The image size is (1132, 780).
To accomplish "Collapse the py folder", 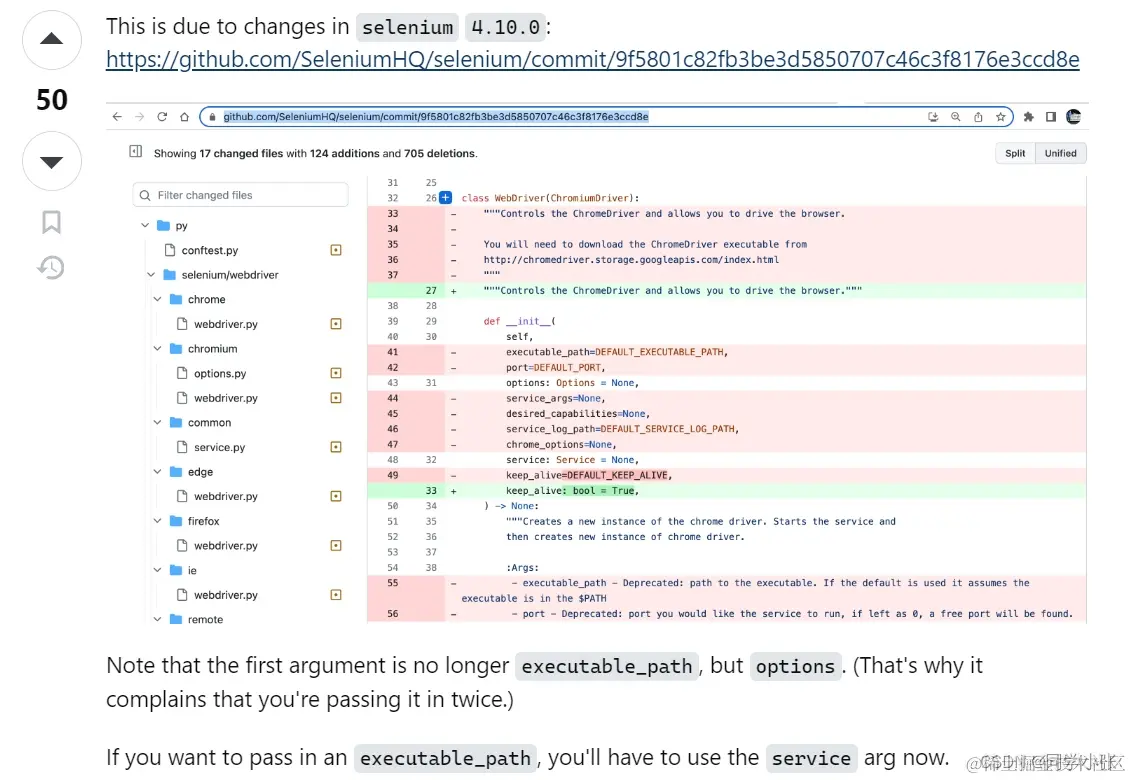I will (x=145, y=225).
